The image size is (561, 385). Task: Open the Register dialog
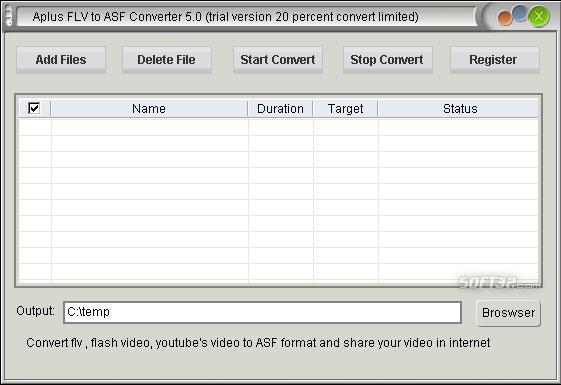coord(494,60)
